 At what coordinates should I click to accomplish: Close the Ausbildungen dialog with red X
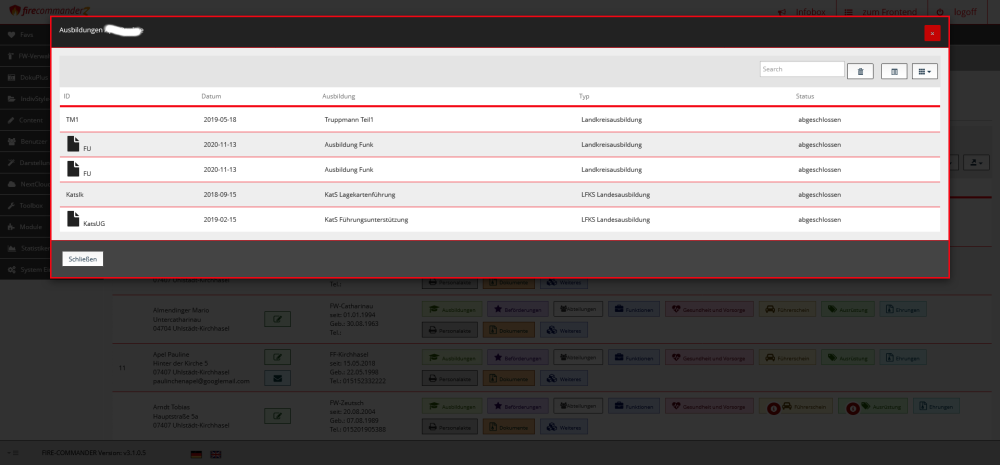tap(932, 33)
